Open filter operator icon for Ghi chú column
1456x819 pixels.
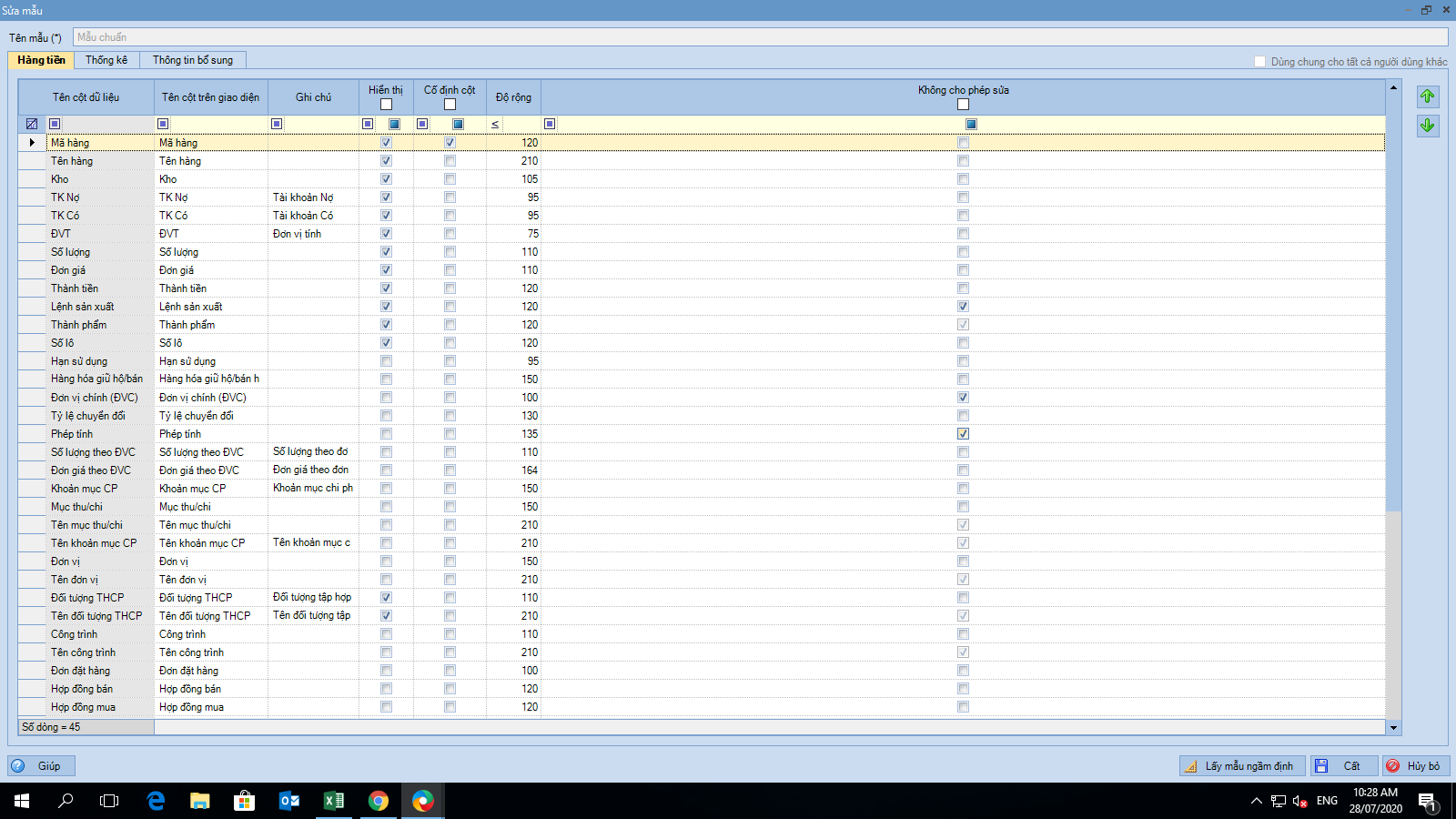(277, 124)
